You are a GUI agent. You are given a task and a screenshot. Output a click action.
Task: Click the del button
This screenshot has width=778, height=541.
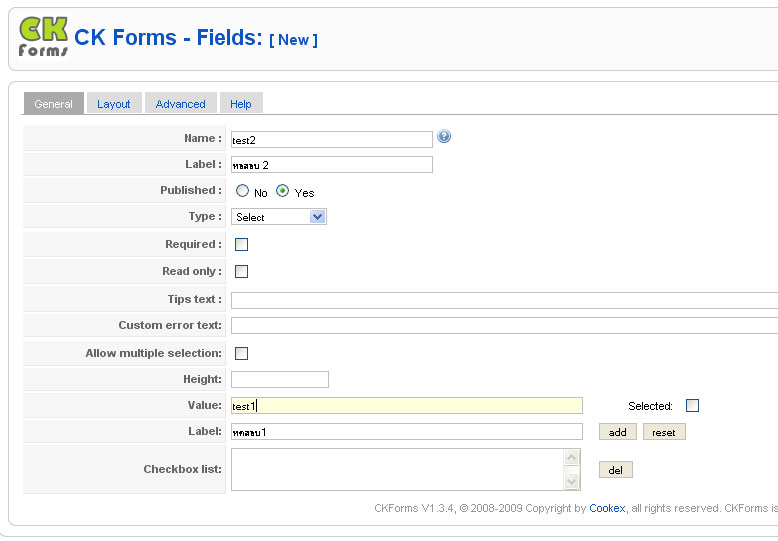pyautogui.click(x=616, y=470)
